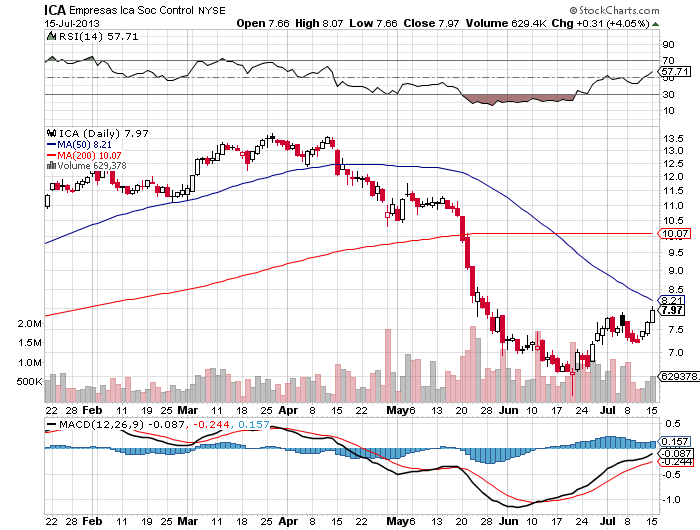Image resolution: width=700 pixels, height=530 pixels.
Task: Click the RSI 70 overbought level label
Action: click(668, 60)
